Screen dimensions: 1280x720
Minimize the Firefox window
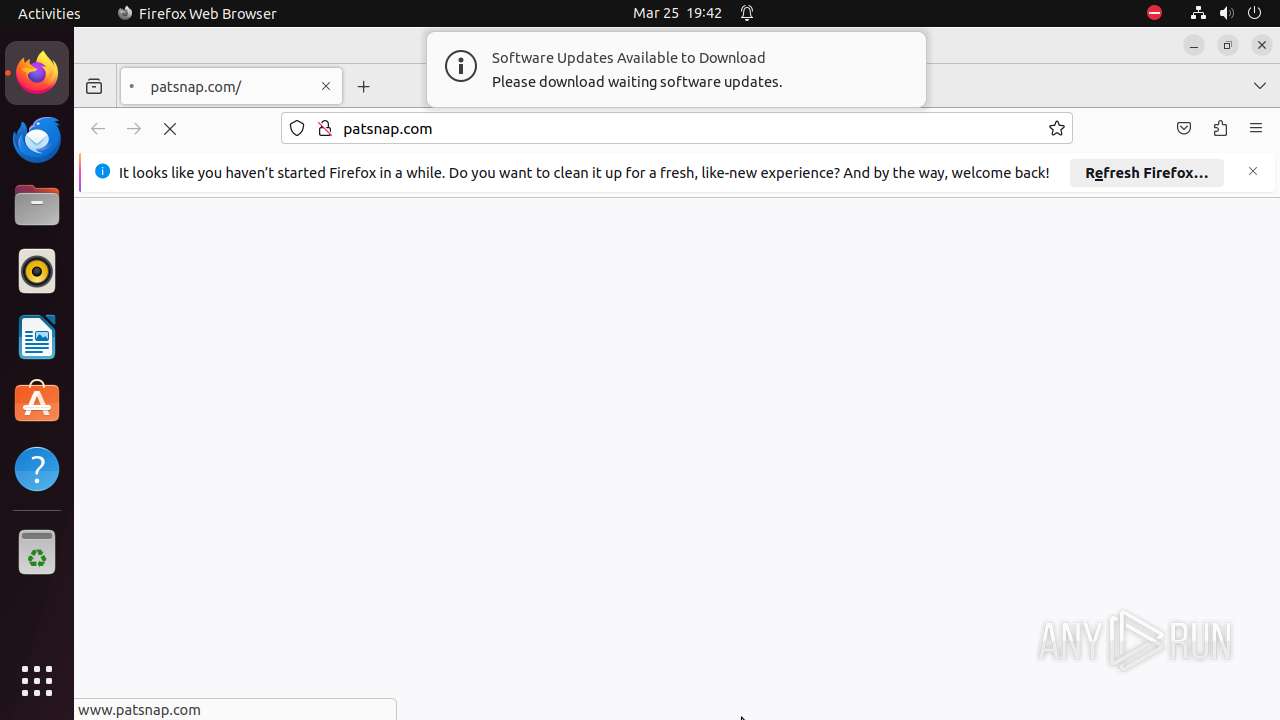pyautogui.click(x=1194, y=45)
